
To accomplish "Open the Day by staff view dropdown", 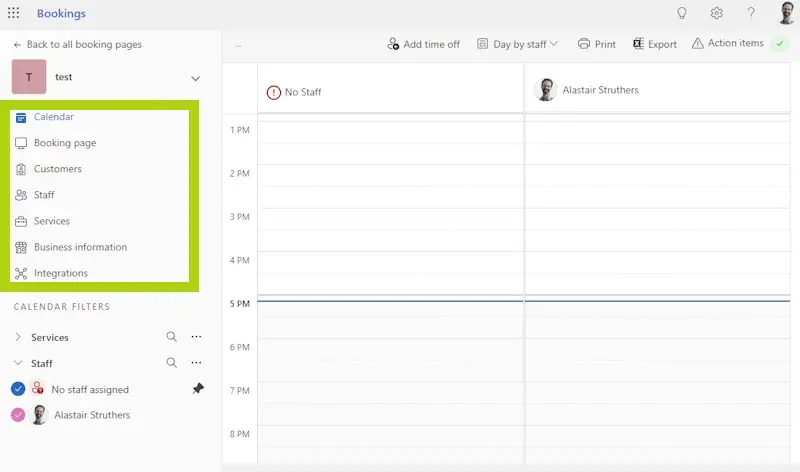I will pyautogui.click(x=517, y=44).
